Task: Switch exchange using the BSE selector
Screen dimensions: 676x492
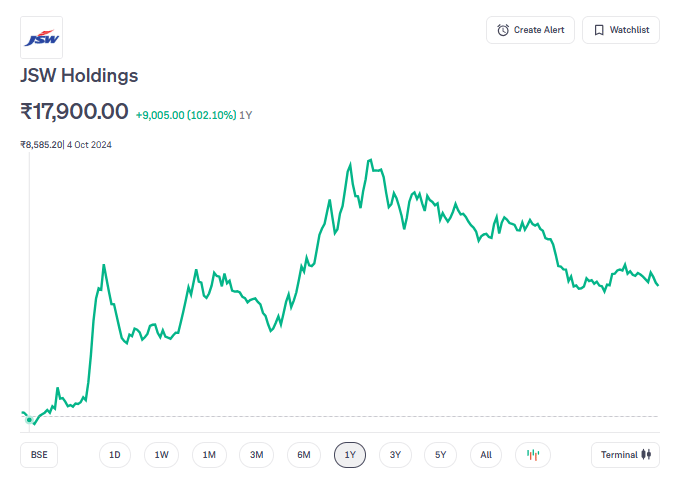Action: tap(39, 455)
